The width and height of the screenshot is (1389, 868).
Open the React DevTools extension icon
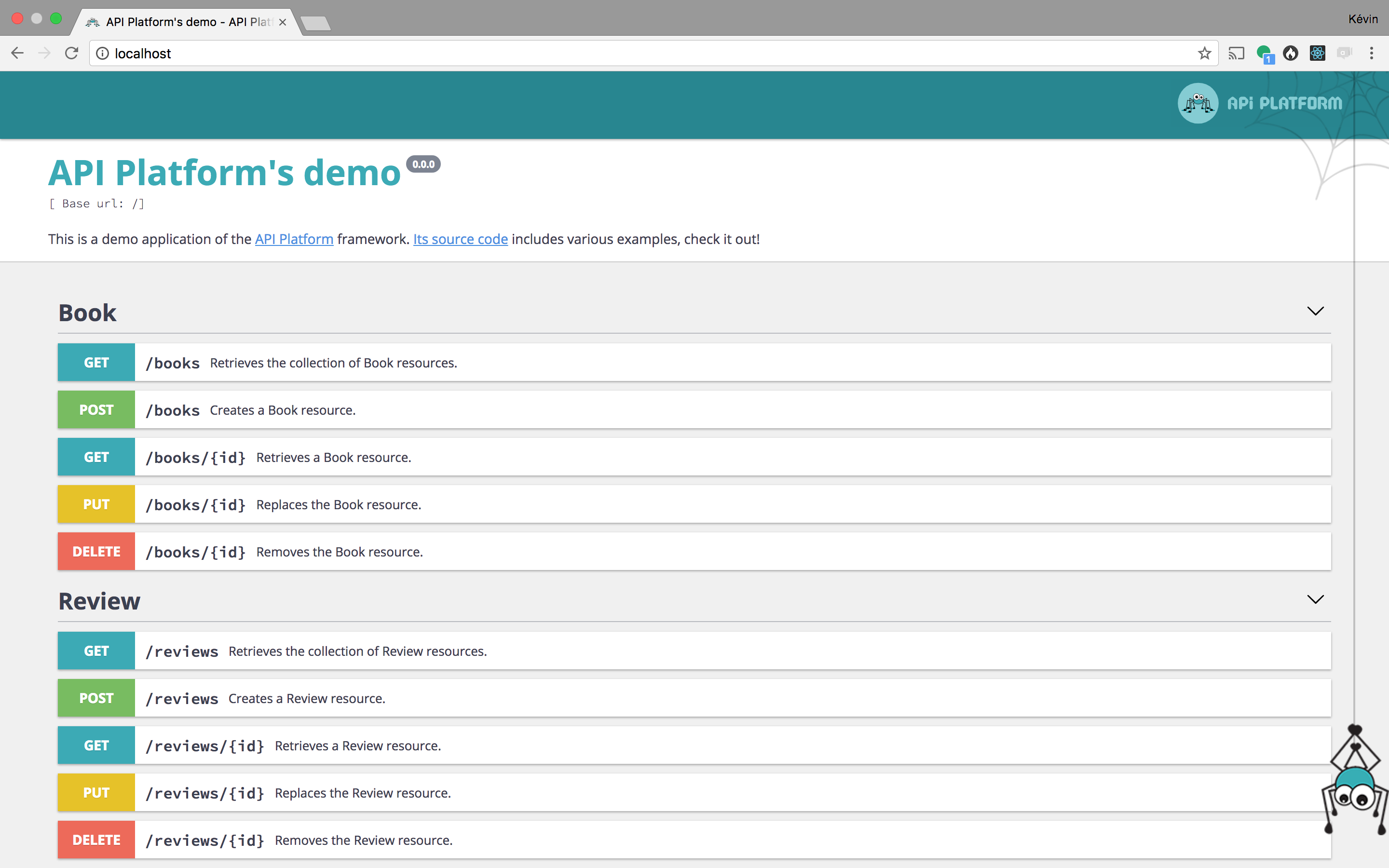click(x=1317, y=54)
